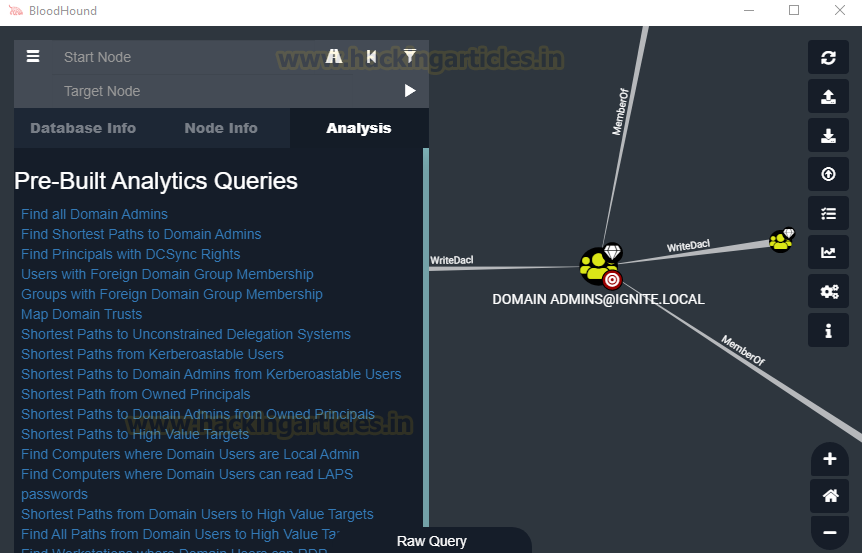This screenshot has height=553, width=862.
Task: Run Find Shortest Paths to Domain Admins
Action: (141, 234)
